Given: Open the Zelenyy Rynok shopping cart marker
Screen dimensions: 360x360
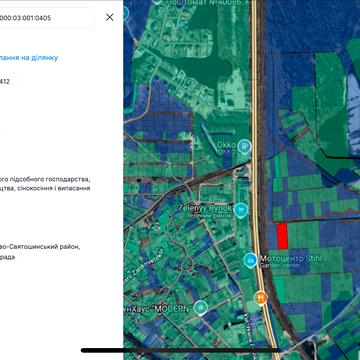Looking at the screenshot, I should (241, 210).
